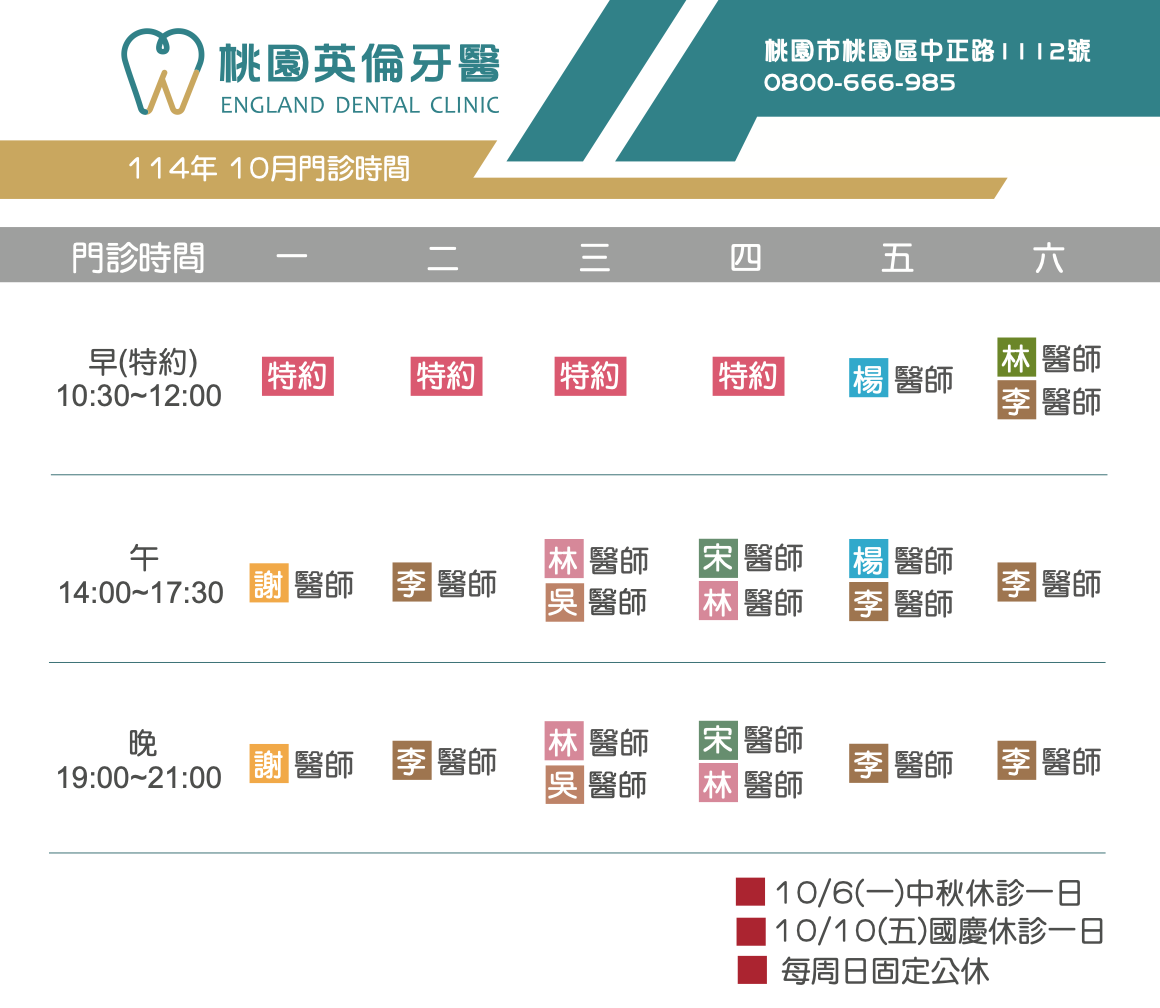Screen dimensions: 1160x1008
Task: Click the brown 李 badge in Friday evening
Action: [868, 764]
